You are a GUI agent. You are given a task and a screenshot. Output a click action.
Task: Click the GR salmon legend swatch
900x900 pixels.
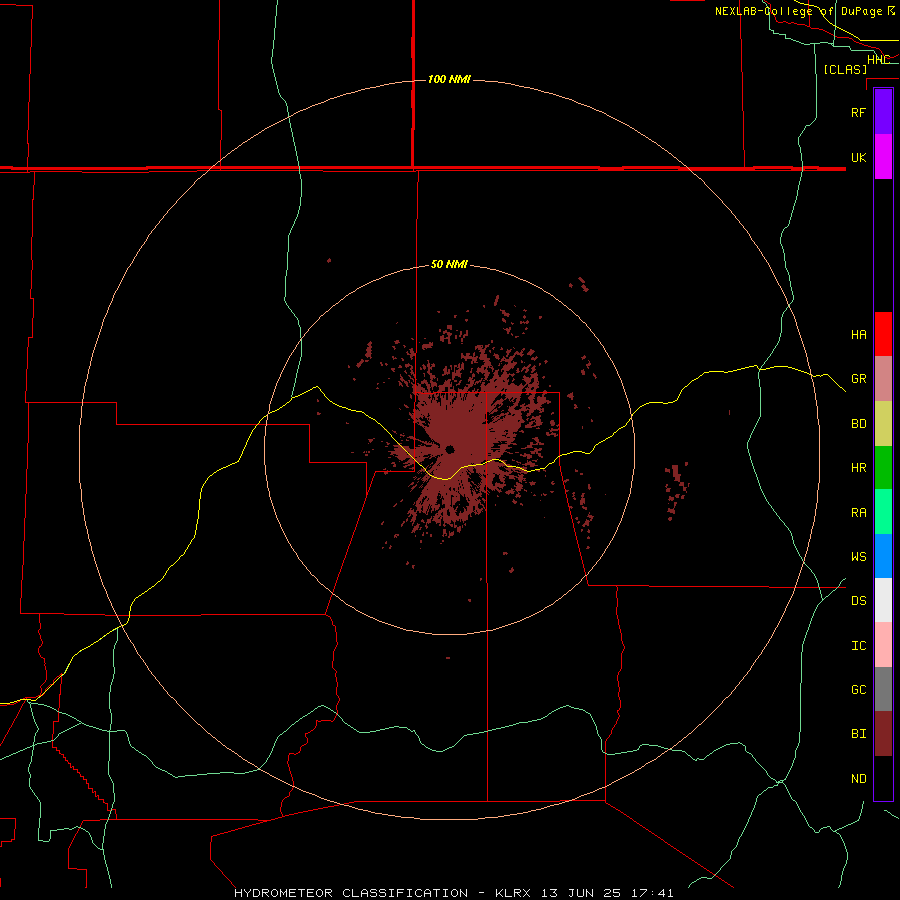tap(883, 379)
